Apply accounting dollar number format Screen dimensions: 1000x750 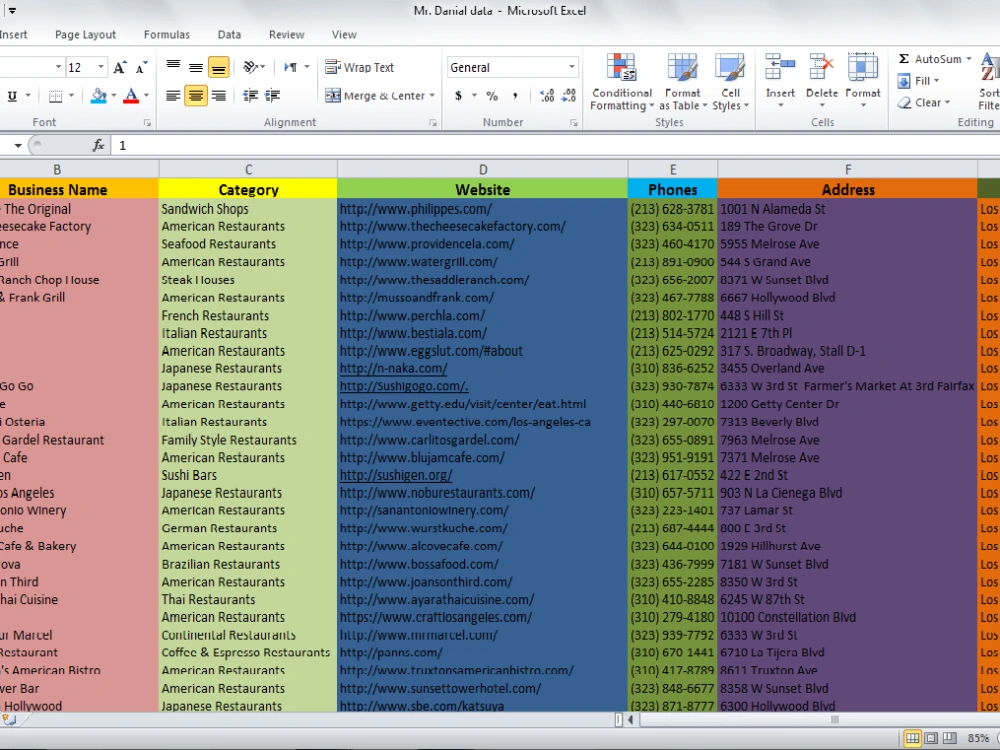click(x=458, y=96)
